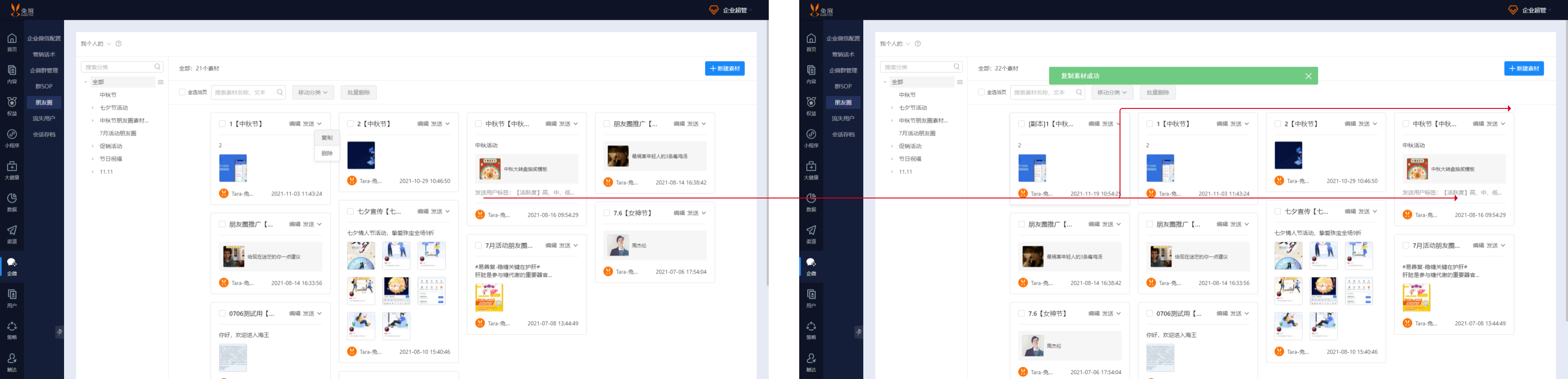This screenshot has width=1568, height=379.
Task: Open 首页 home icon in left screenshot sidebar
Action: (x=12, y=39)
